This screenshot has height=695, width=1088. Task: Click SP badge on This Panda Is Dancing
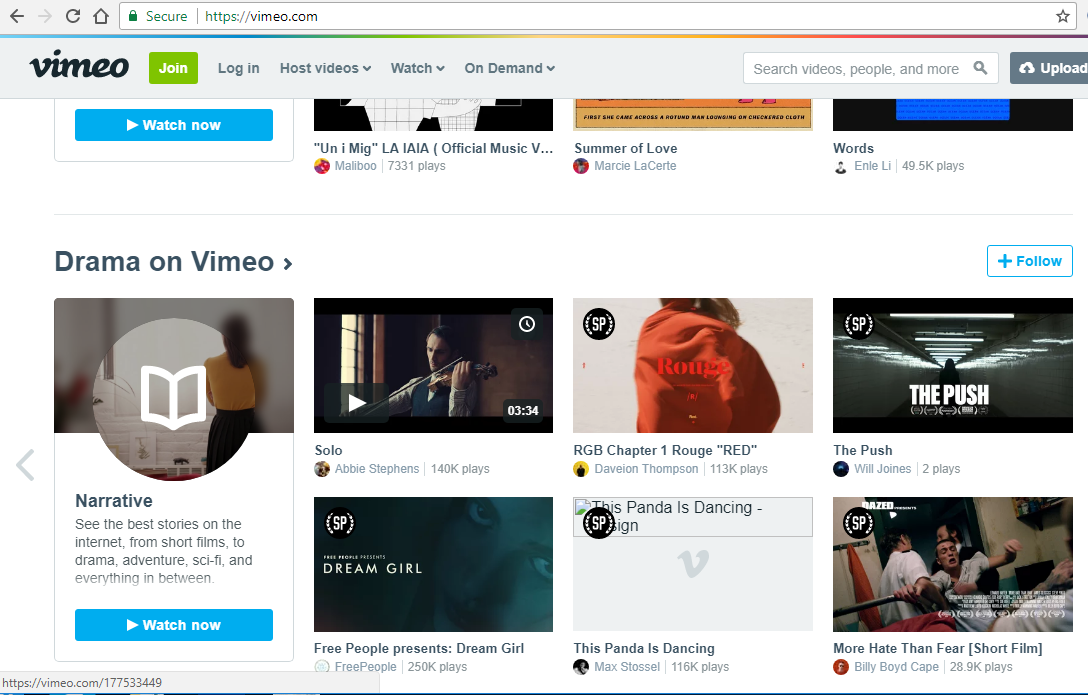(599, 523)
